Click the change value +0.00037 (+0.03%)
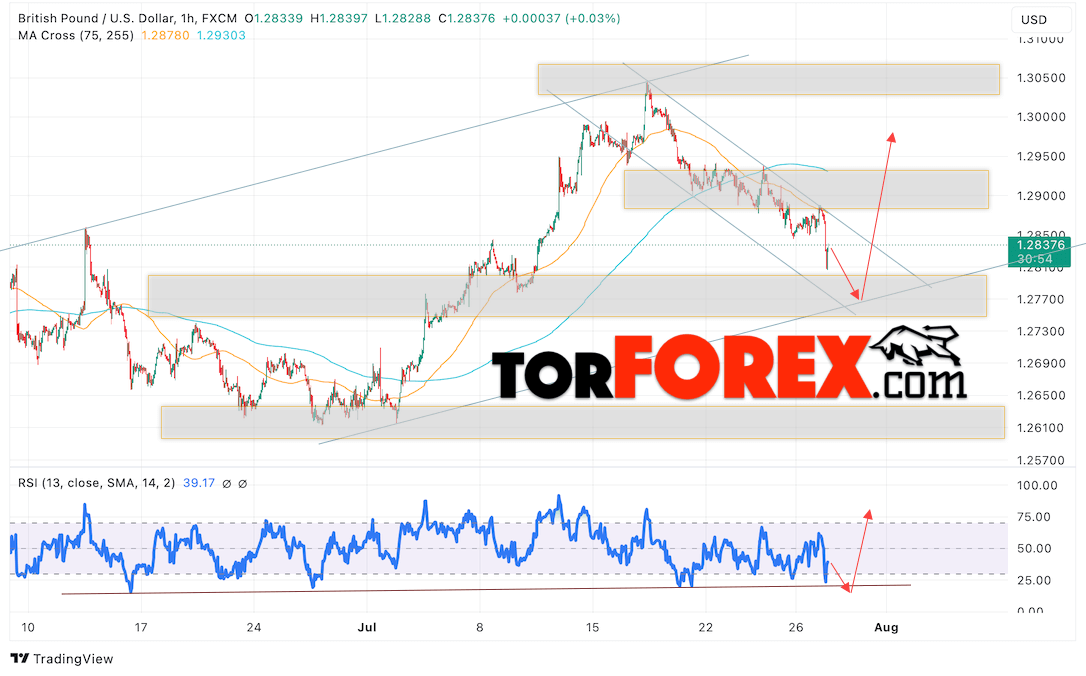The width and height of the screenshot is (1086, 676). tap(561, 19)
